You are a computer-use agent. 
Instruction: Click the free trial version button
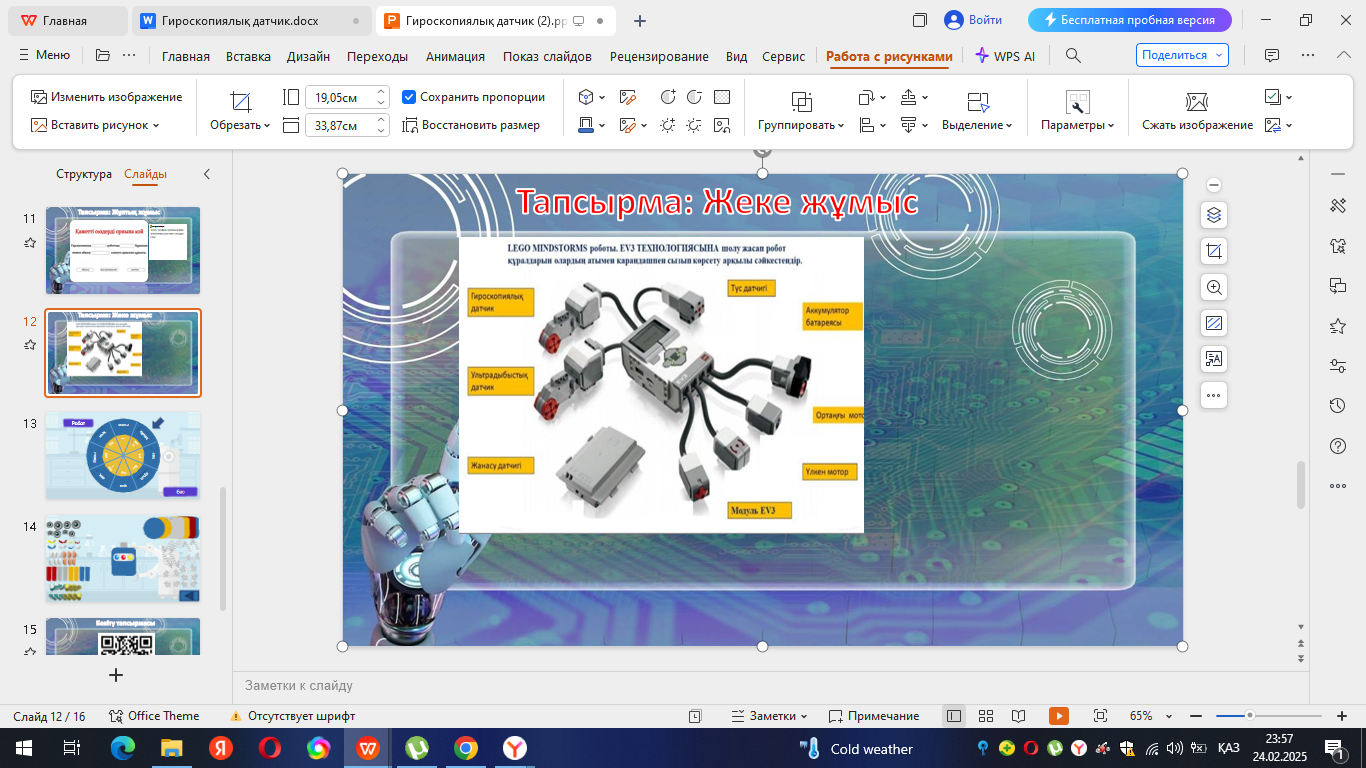coord(1130,20)
